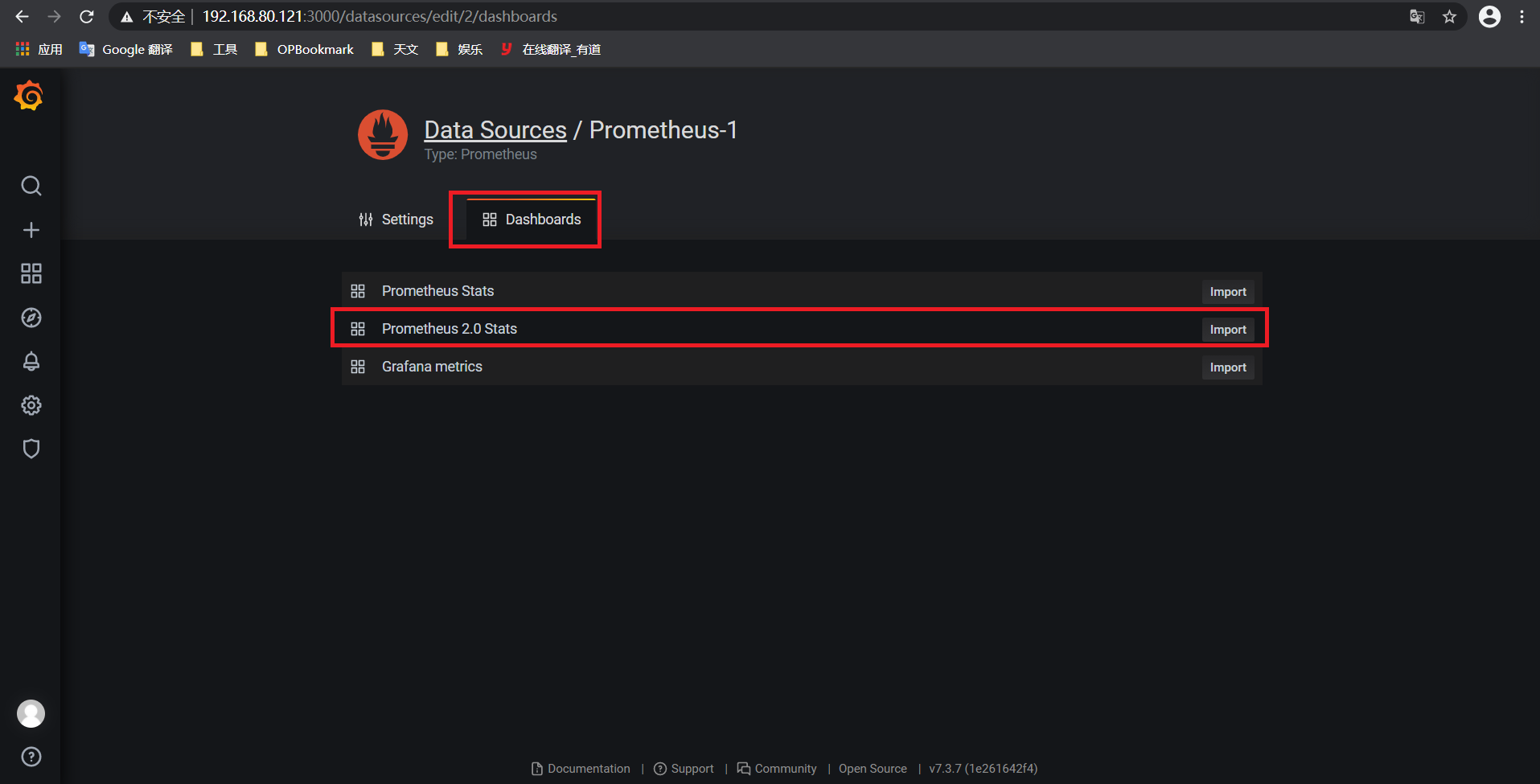Reload the page with the refresh icon
The height and width of the screenshot is (784, 1540).
click(x=87, y=16)
